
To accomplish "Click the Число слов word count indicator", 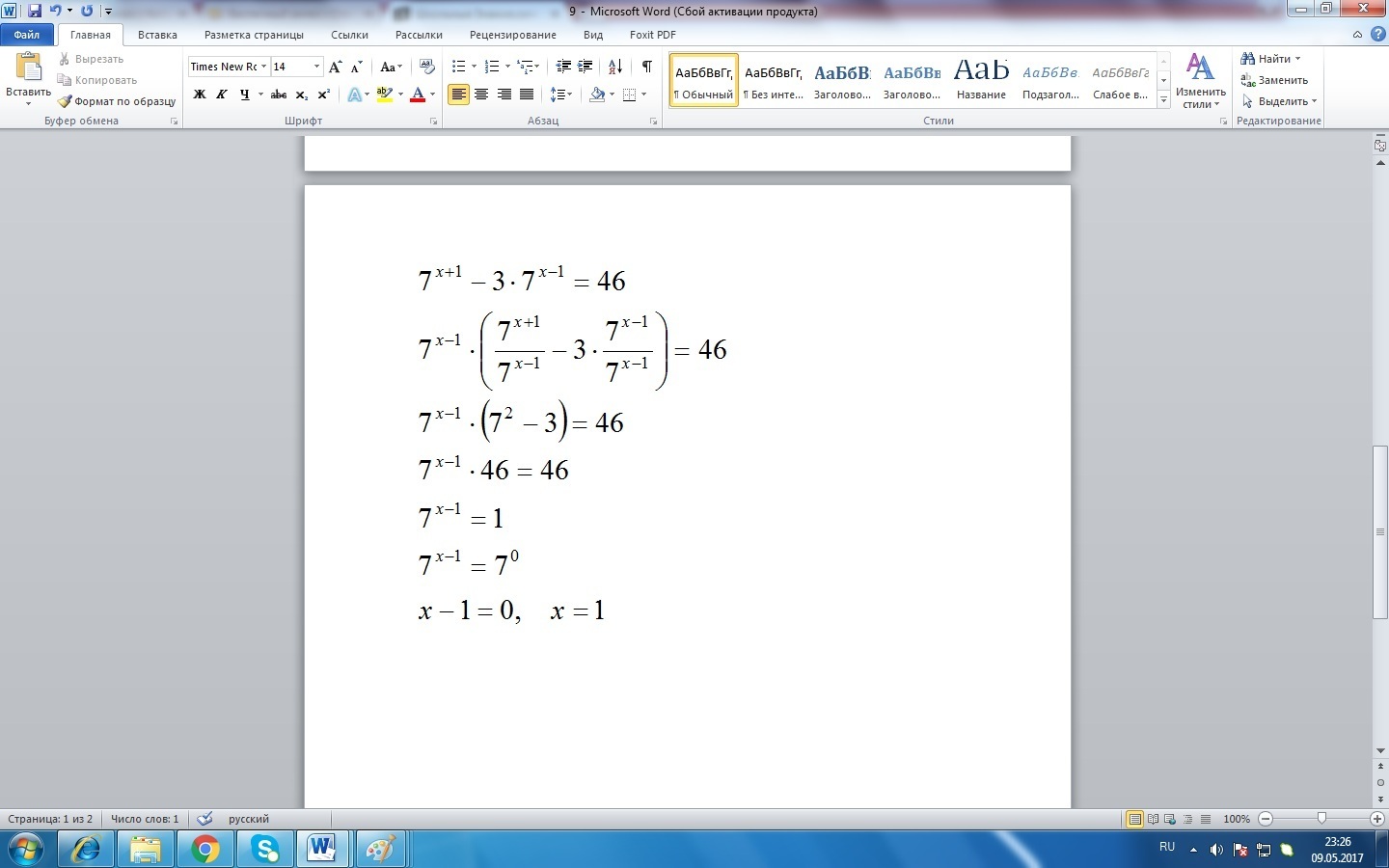I will coord(145,819).
